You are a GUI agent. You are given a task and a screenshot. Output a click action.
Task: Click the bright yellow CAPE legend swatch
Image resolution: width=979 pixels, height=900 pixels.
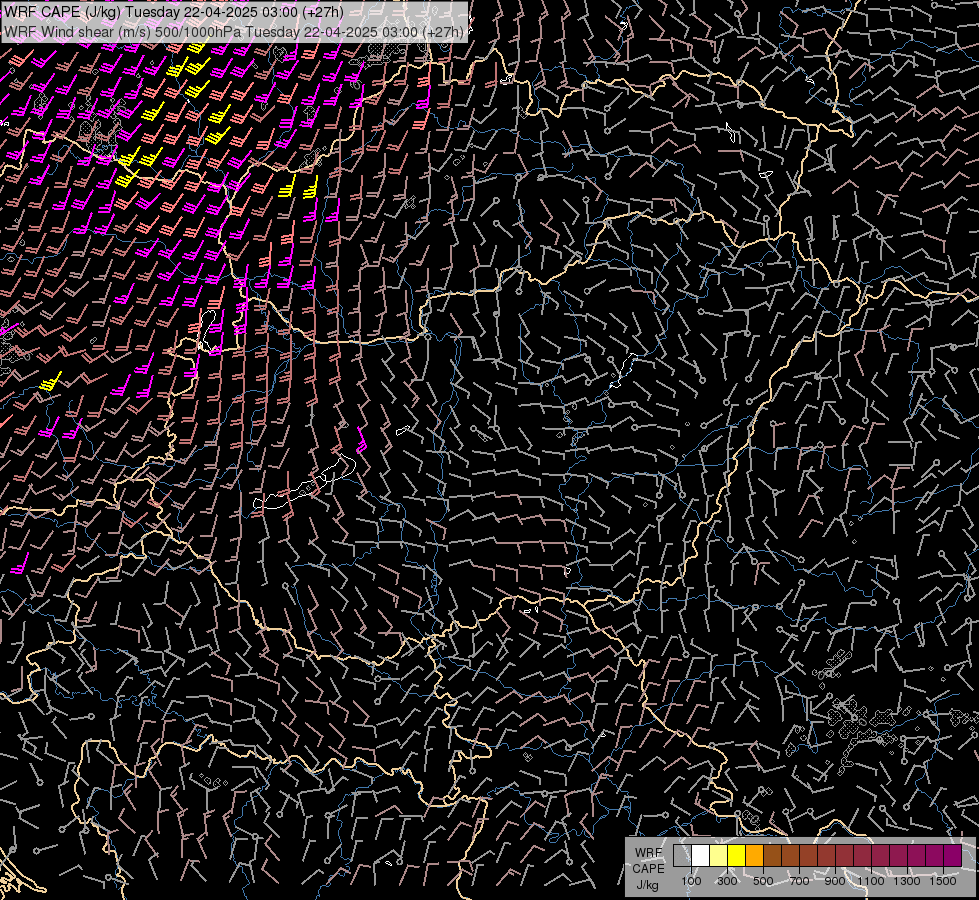737,856
